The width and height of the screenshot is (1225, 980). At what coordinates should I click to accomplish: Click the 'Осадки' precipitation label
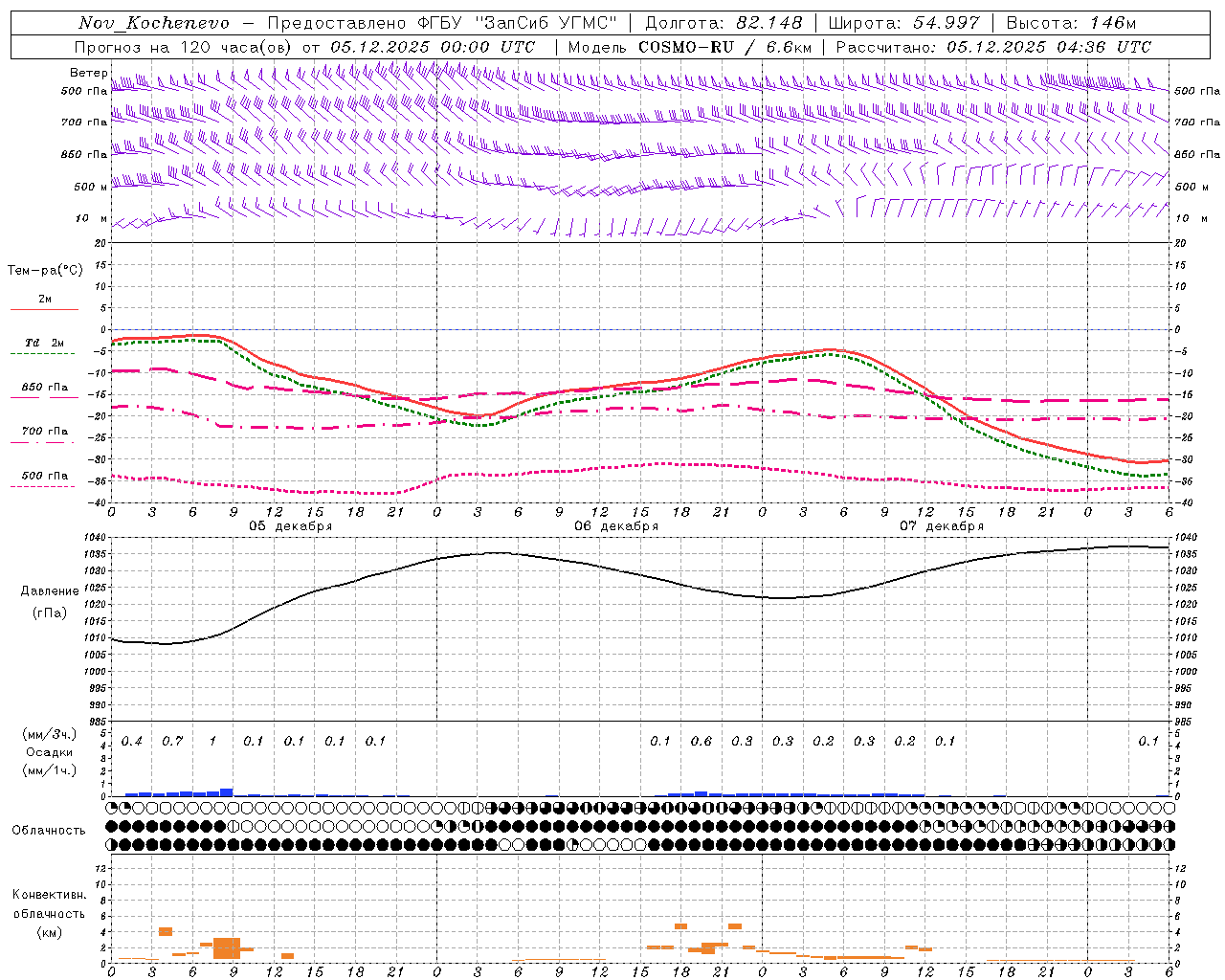(x=49, y=752)
